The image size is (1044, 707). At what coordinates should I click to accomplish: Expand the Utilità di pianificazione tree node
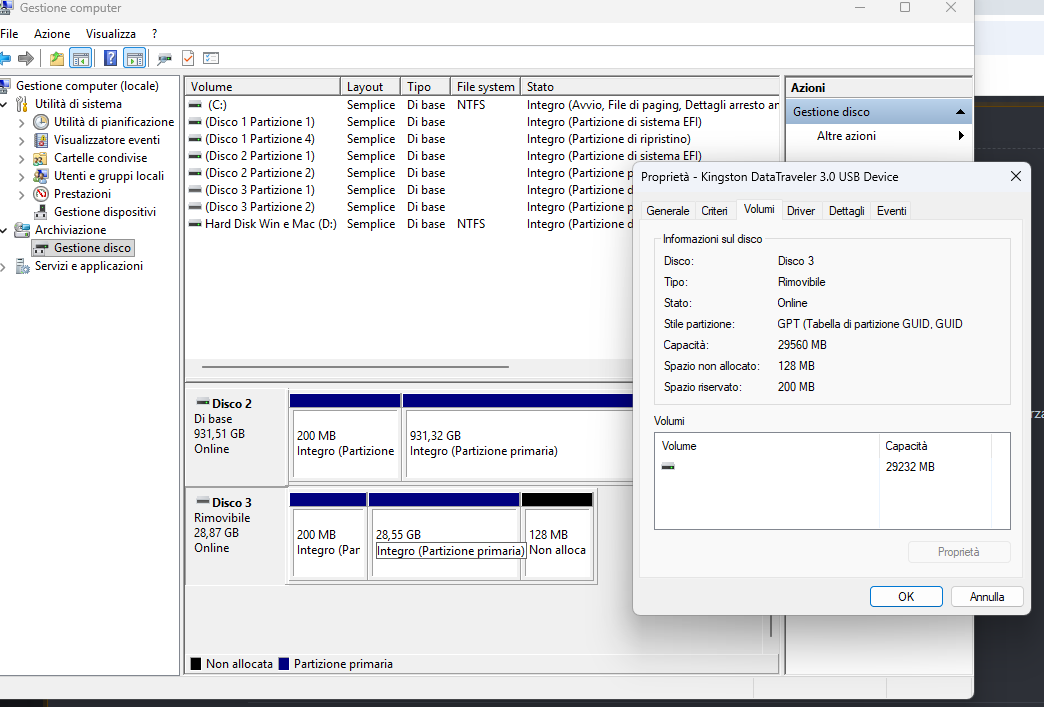(x=22, y=122)
